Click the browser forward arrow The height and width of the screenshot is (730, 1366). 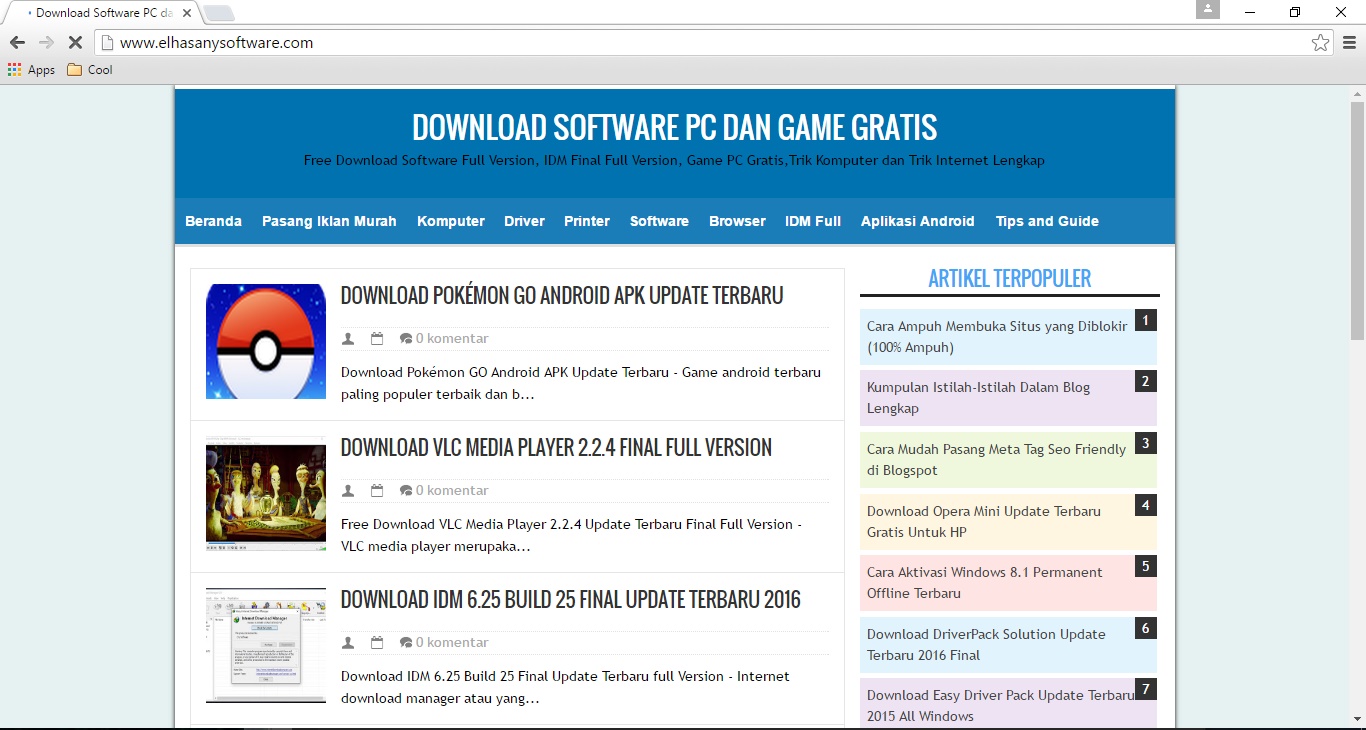[x=46, y=43]
